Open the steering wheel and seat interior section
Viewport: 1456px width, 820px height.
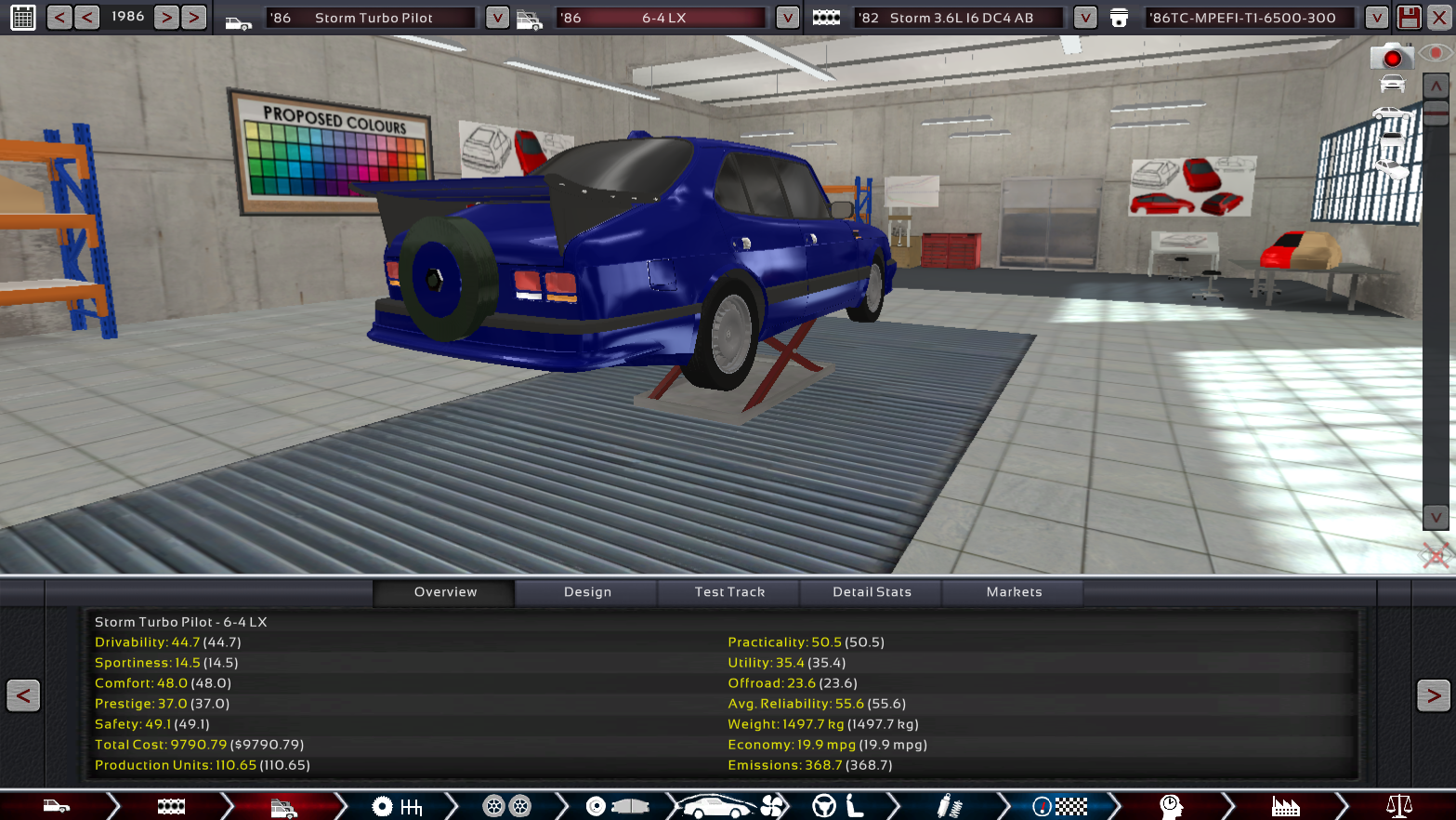(838, 806)
